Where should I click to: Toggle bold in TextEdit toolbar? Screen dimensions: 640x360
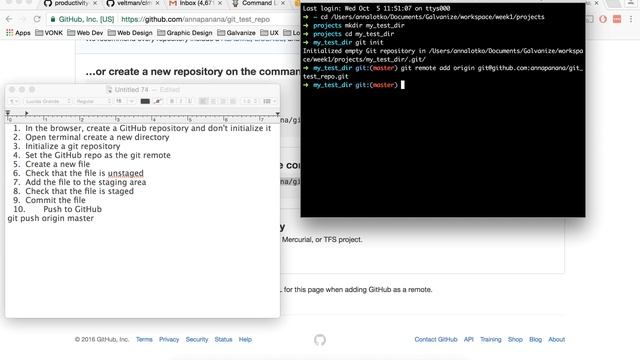pyautogui.click(x=172, y=101)
